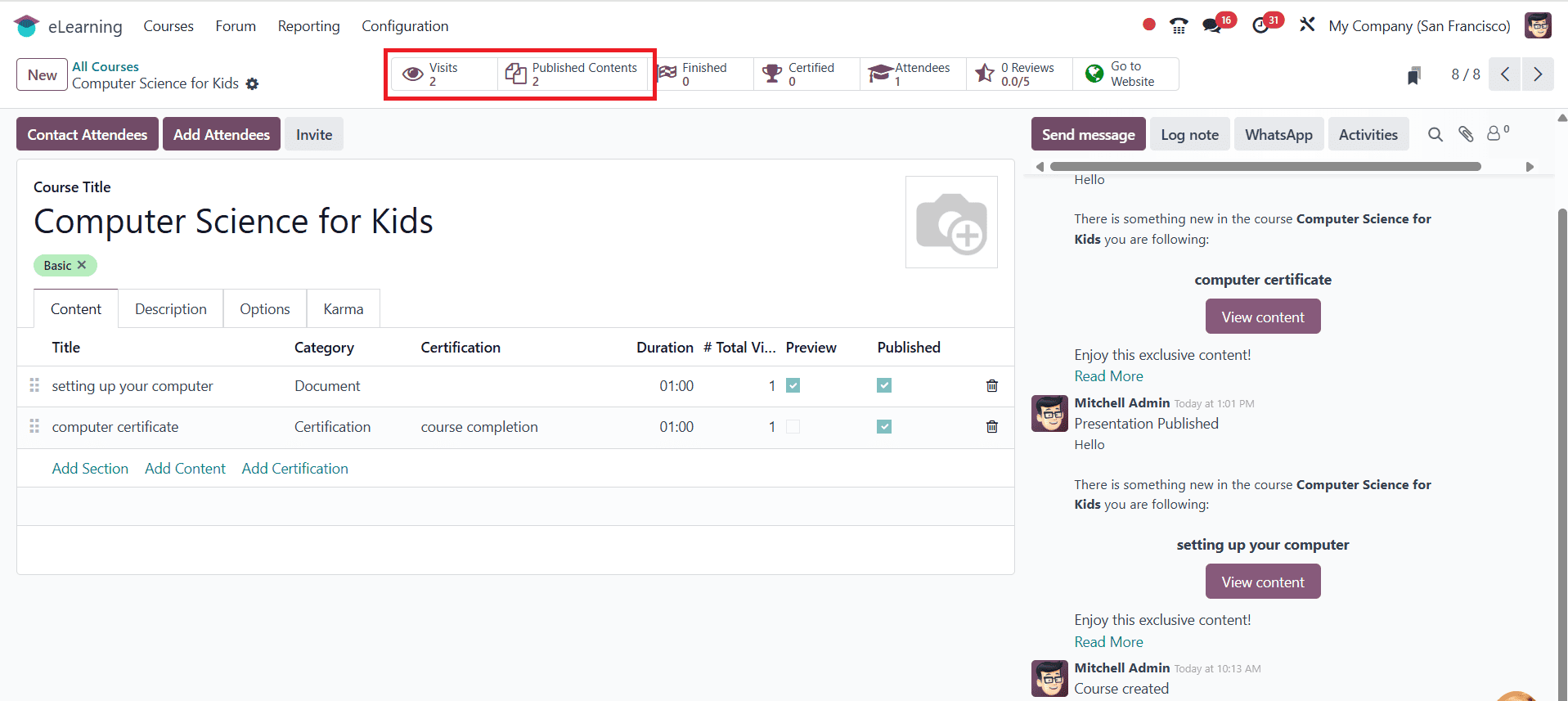This screenshot has width=1568, height=701.
Task: Click the Invite button
Action: tap(314, 134)
